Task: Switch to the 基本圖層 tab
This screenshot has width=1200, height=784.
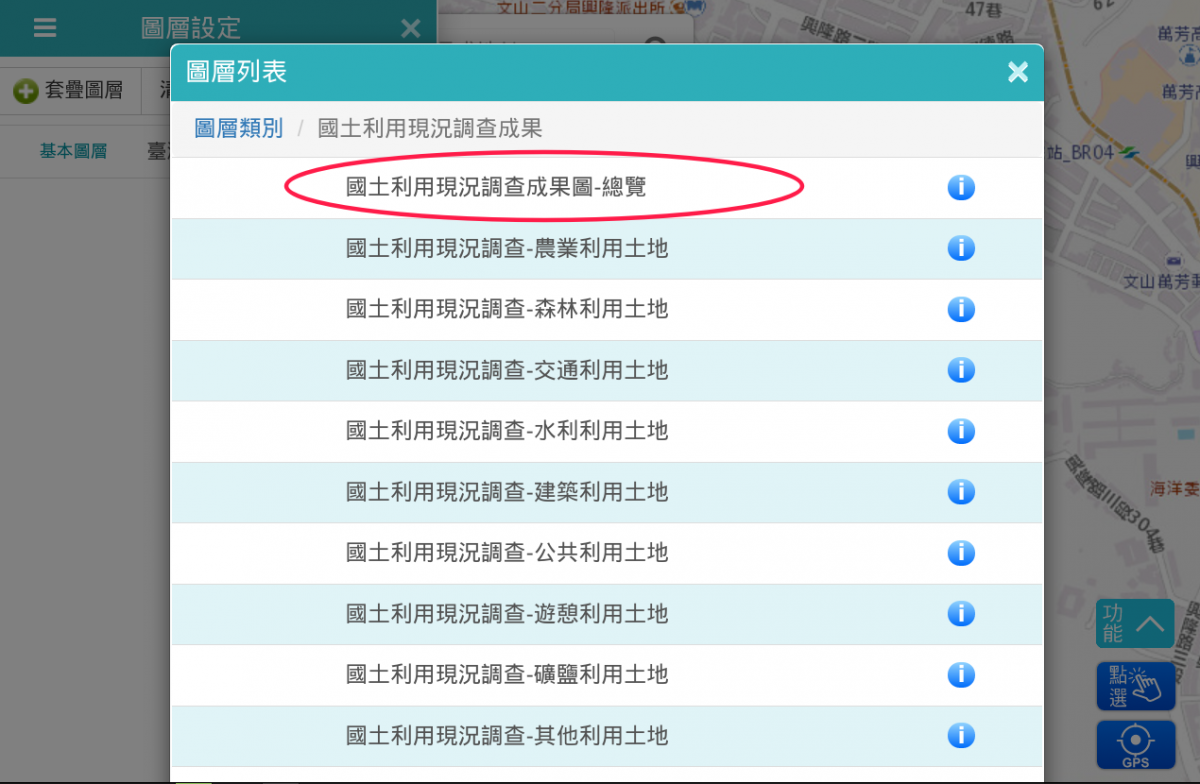Action: (x=73, y=151)
